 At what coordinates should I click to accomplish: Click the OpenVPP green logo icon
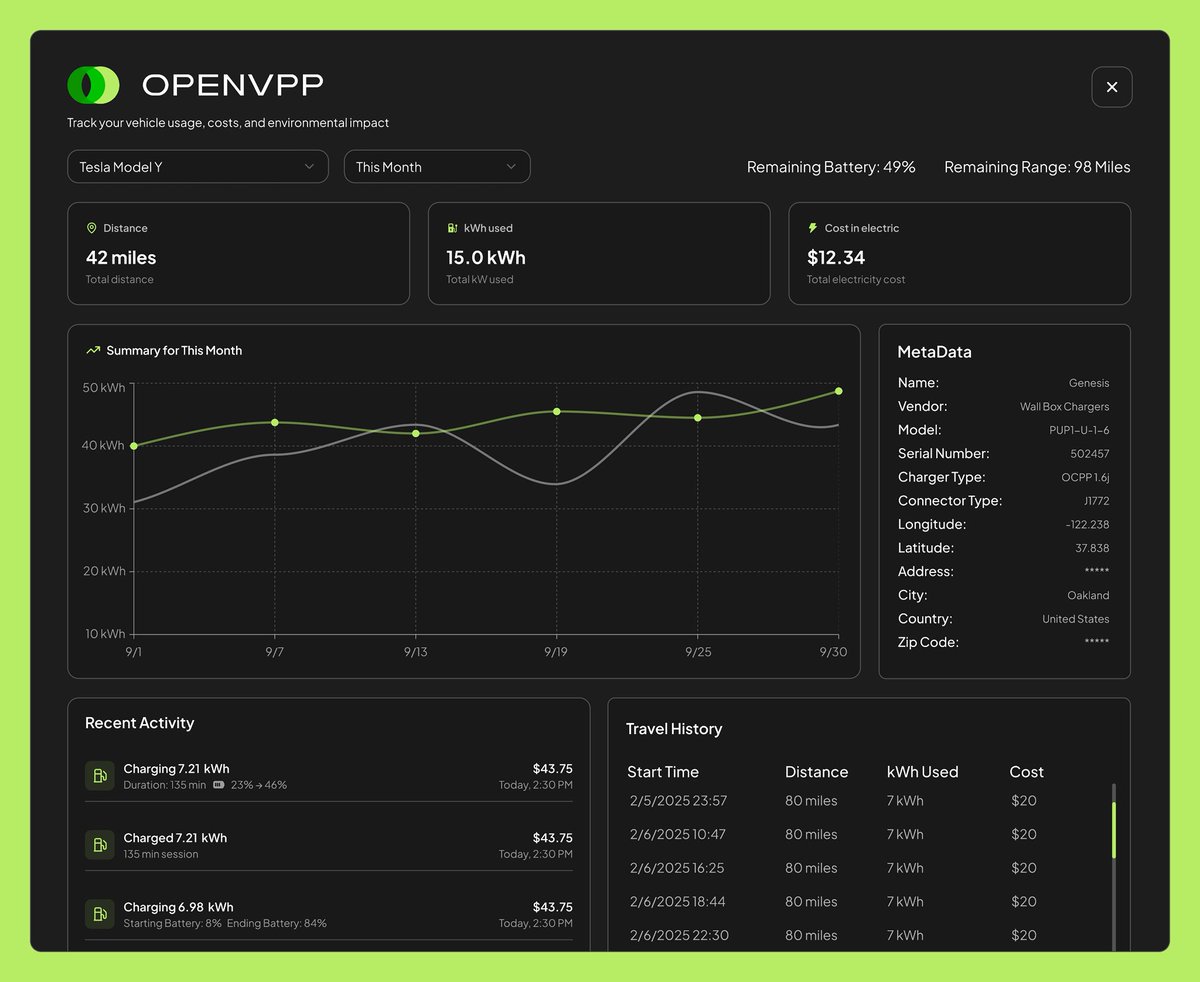coord(93,85)
